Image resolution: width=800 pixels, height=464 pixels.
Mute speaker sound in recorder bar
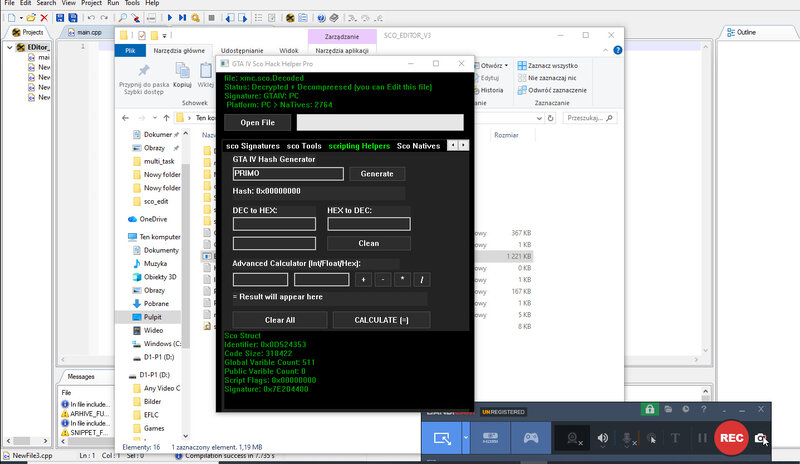pyautogui.click(x=603, y=438)
